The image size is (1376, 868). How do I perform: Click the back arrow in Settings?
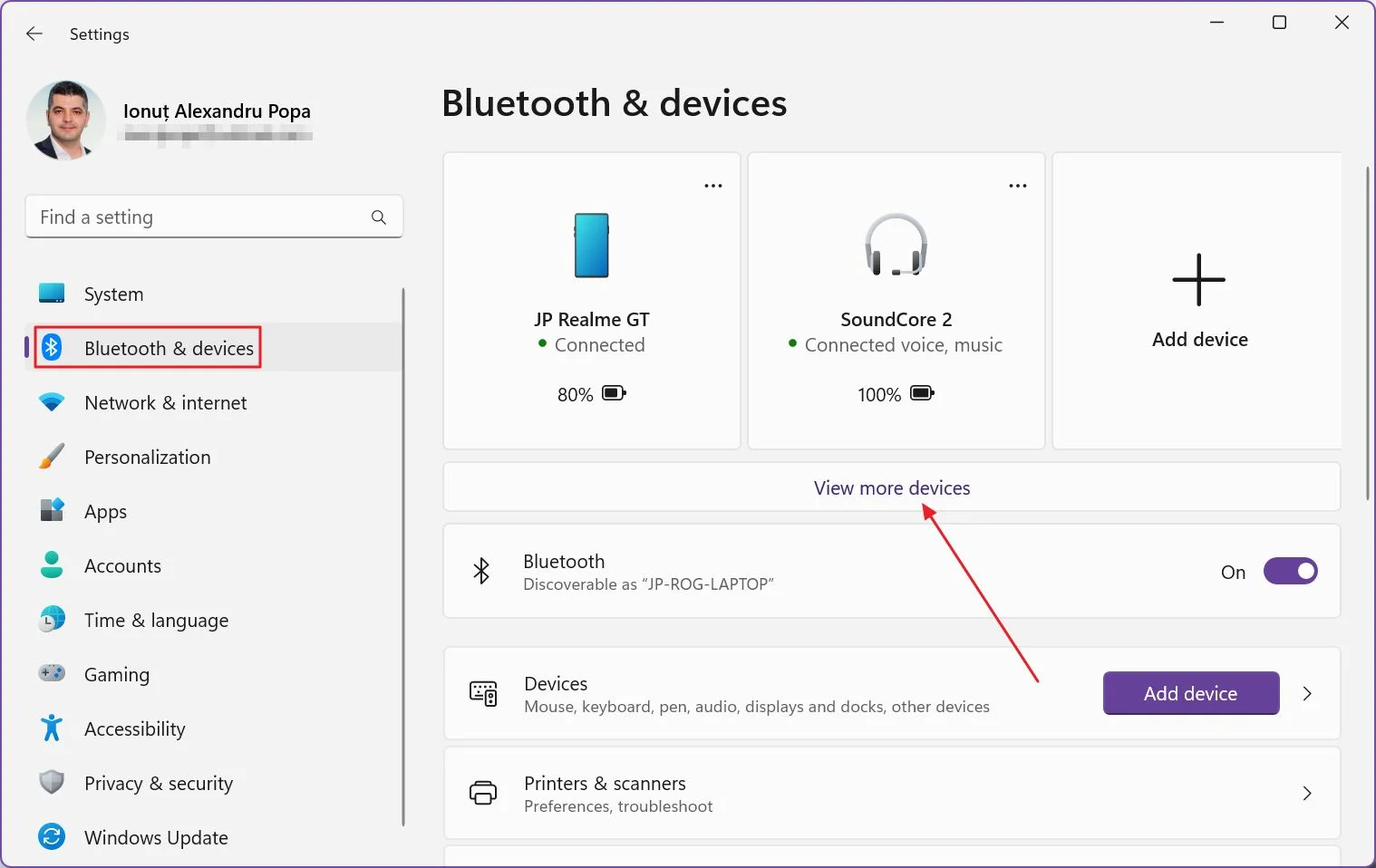(34, 34)
